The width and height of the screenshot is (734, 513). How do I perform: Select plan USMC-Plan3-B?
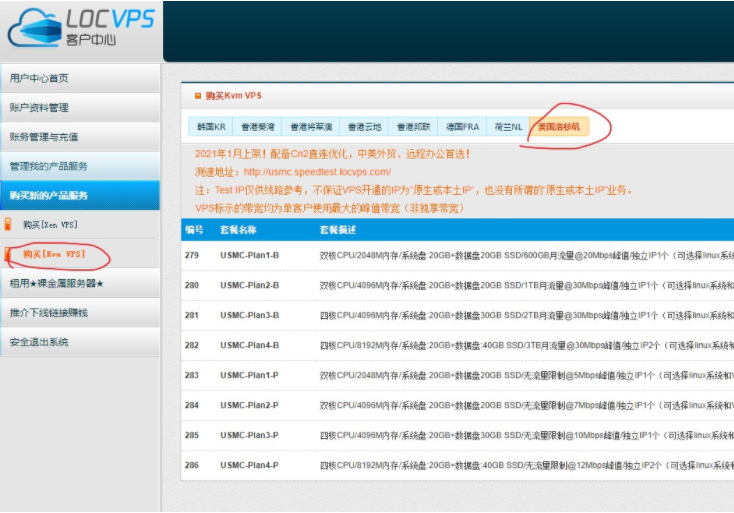tap(250, 315)
